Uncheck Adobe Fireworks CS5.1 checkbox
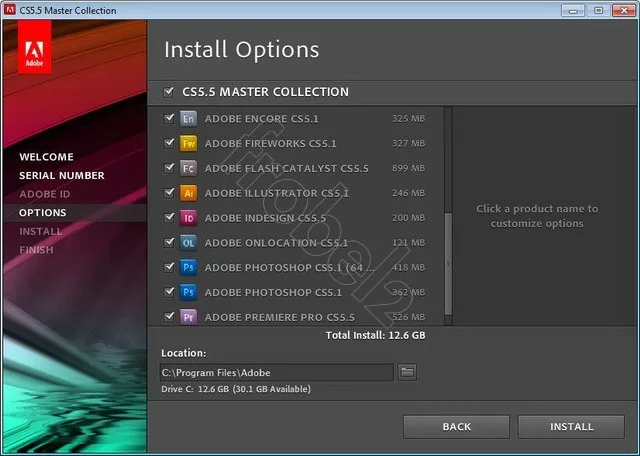This screenshot has height=456, width=640. (x=169, y=143)
